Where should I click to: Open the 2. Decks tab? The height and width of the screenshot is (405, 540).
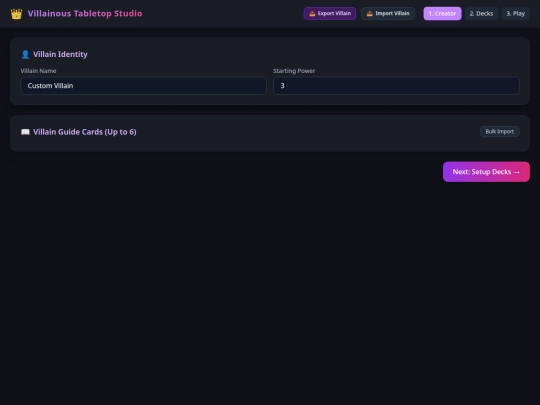(481, 13)
